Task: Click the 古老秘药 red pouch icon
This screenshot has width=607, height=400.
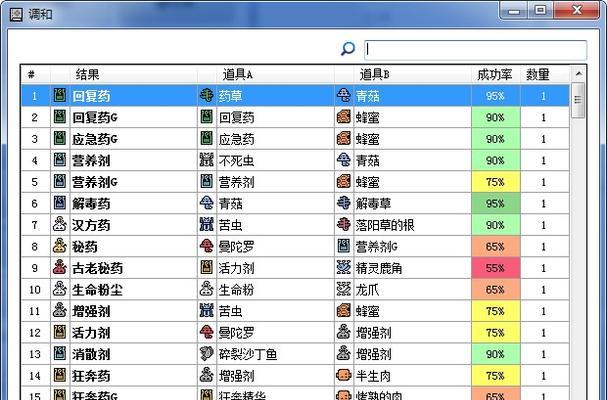Action: (x=60, y=268)
